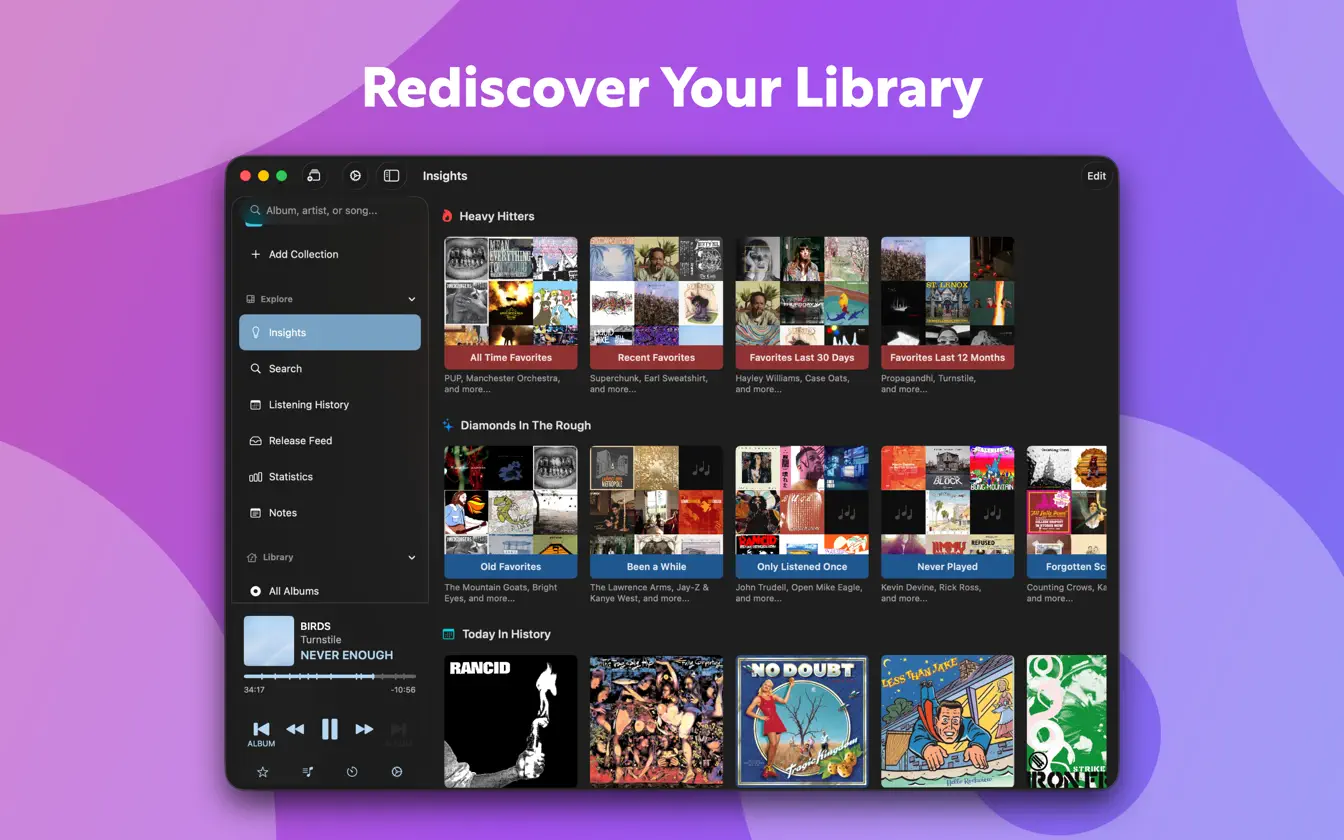Open the green Strike Anywhere album cover
This screenshot has height=840, width=1344.
click(x=1067, y=721)
